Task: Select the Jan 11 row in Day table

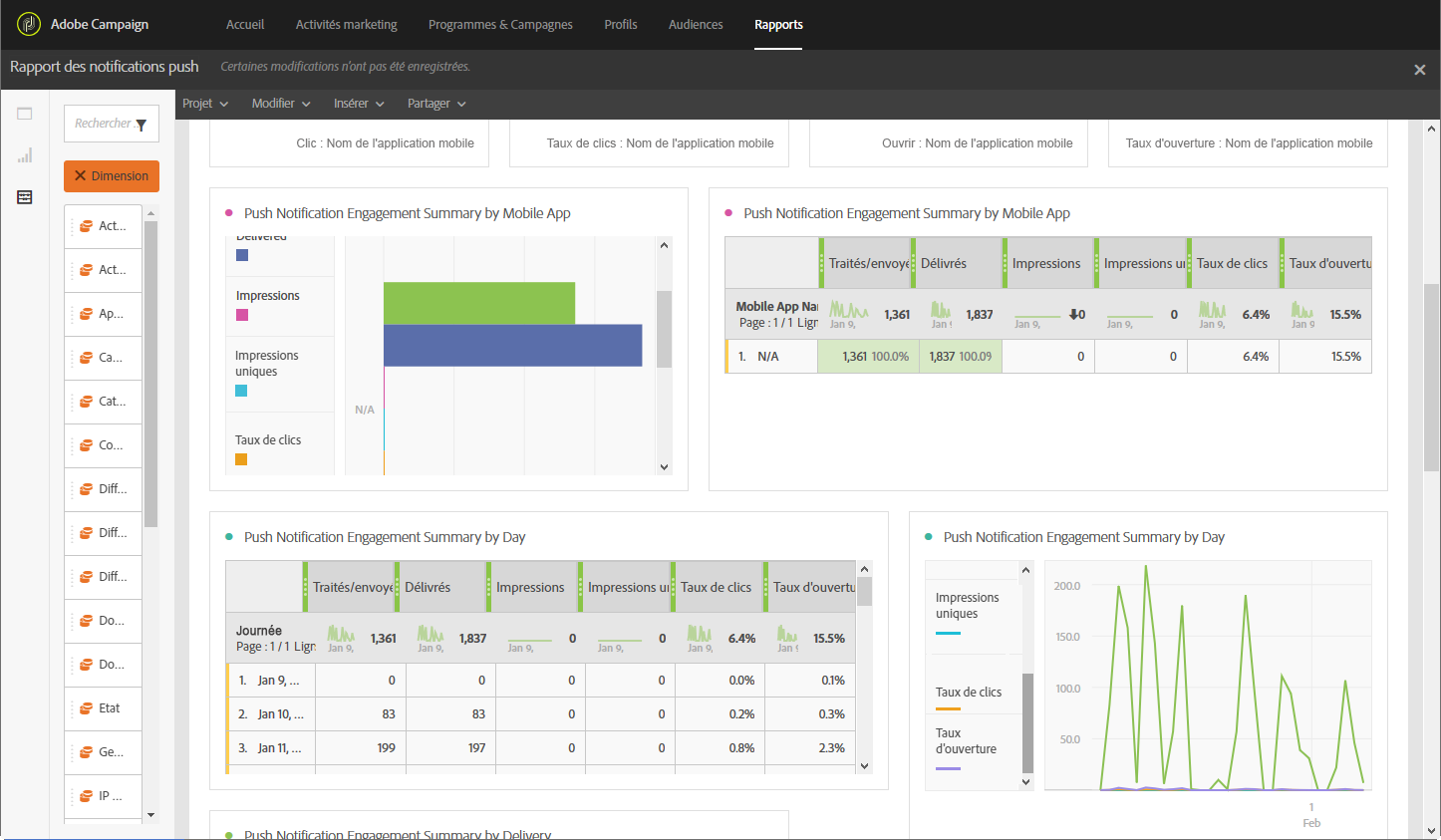Action: click(x=541, y=748)
